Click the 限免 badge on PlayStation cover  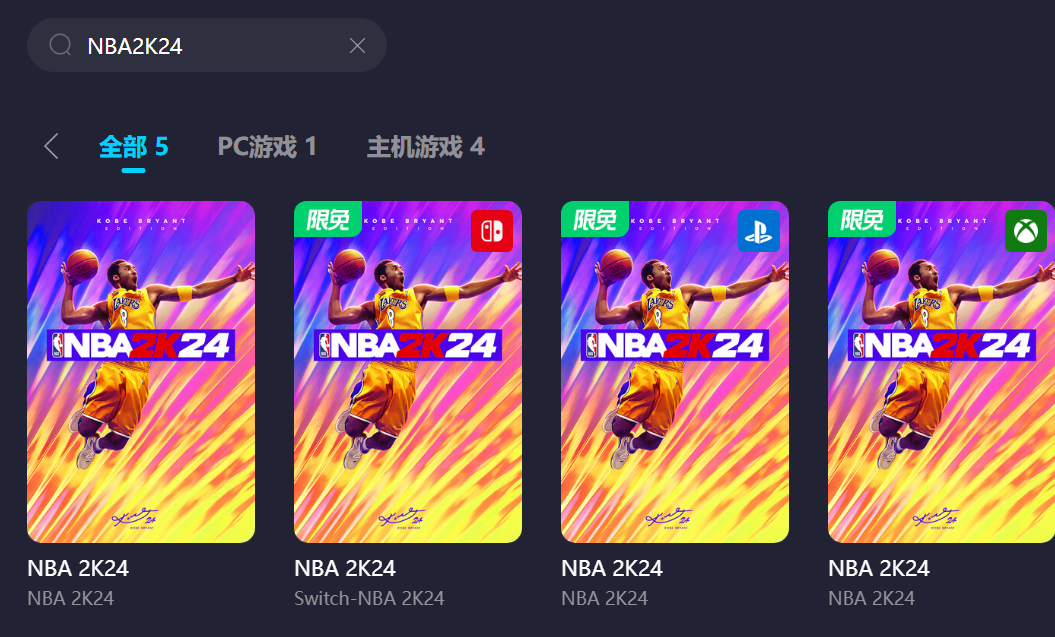coord(595,219)
